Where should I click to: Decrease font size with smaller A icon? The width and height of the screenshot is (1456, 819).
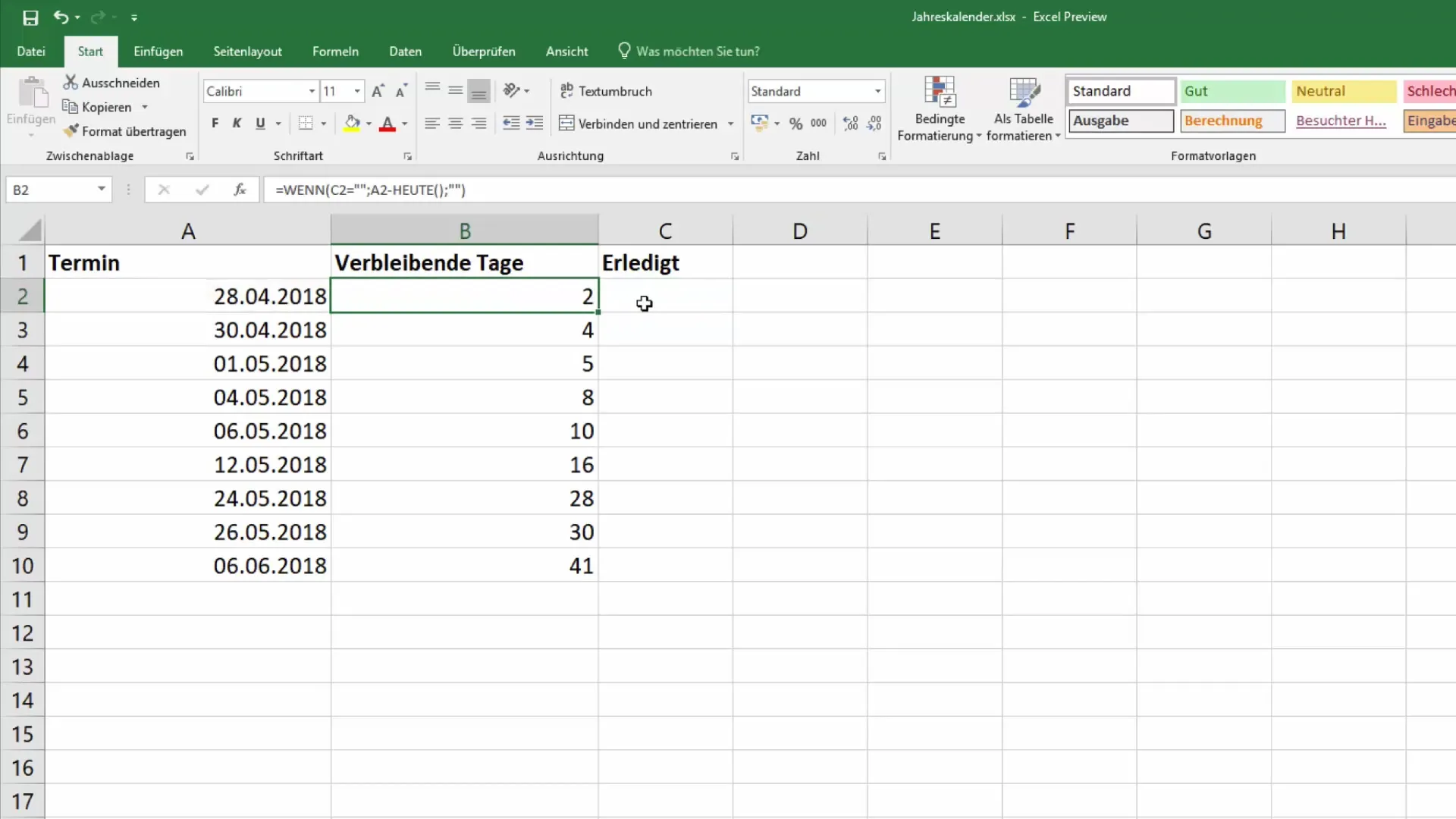401,91
